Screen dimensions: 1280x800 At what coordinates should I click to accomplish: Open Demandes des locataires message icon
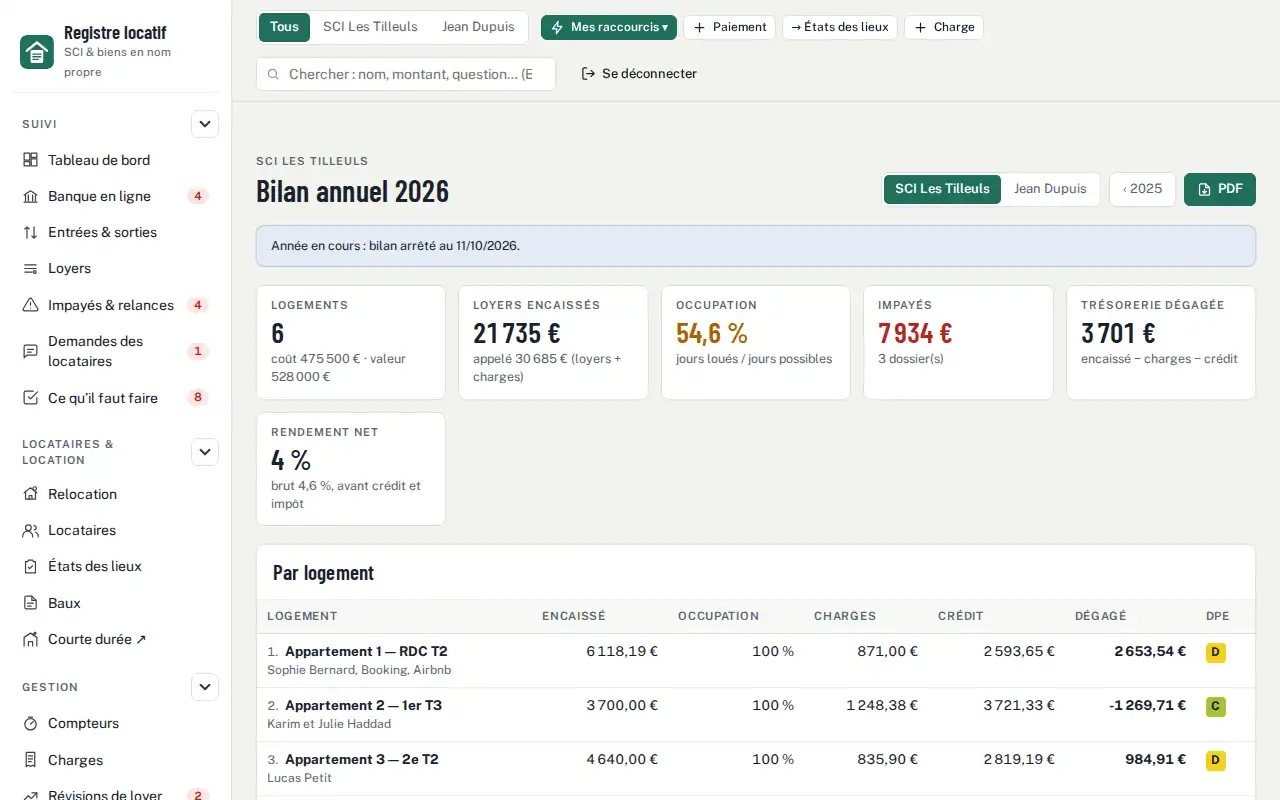pyautogui.click(x=30, y=351)
